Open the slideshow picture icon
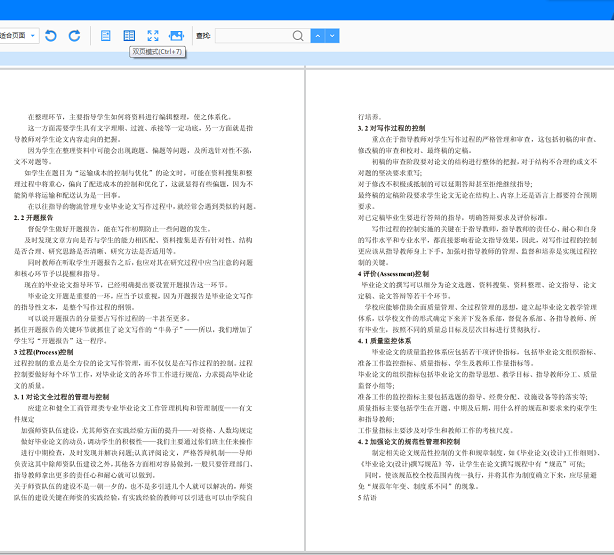 tap(176, 36)
